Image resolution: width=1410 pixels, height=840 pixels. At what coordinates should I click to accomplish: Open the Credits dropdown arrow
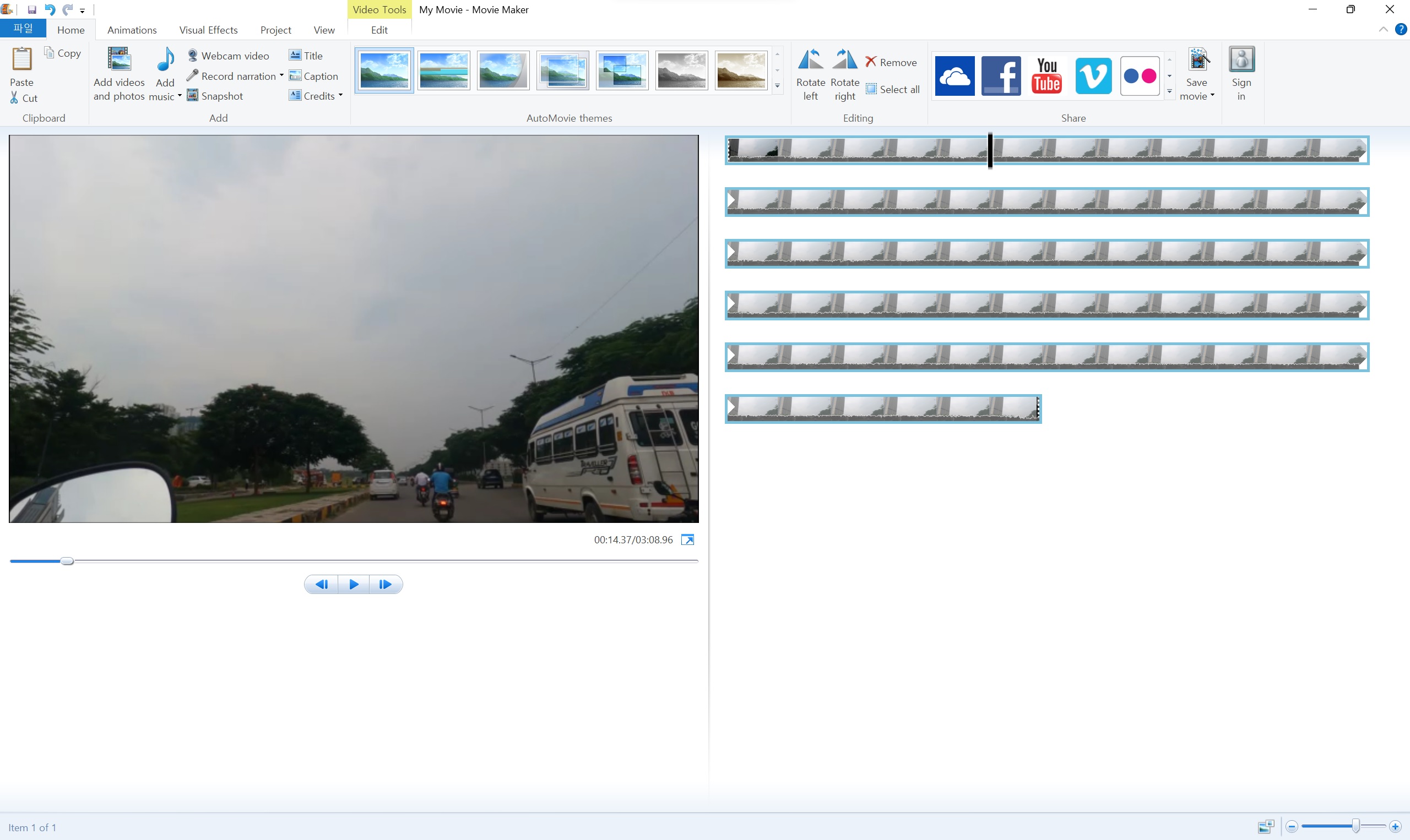pos(340,96)
